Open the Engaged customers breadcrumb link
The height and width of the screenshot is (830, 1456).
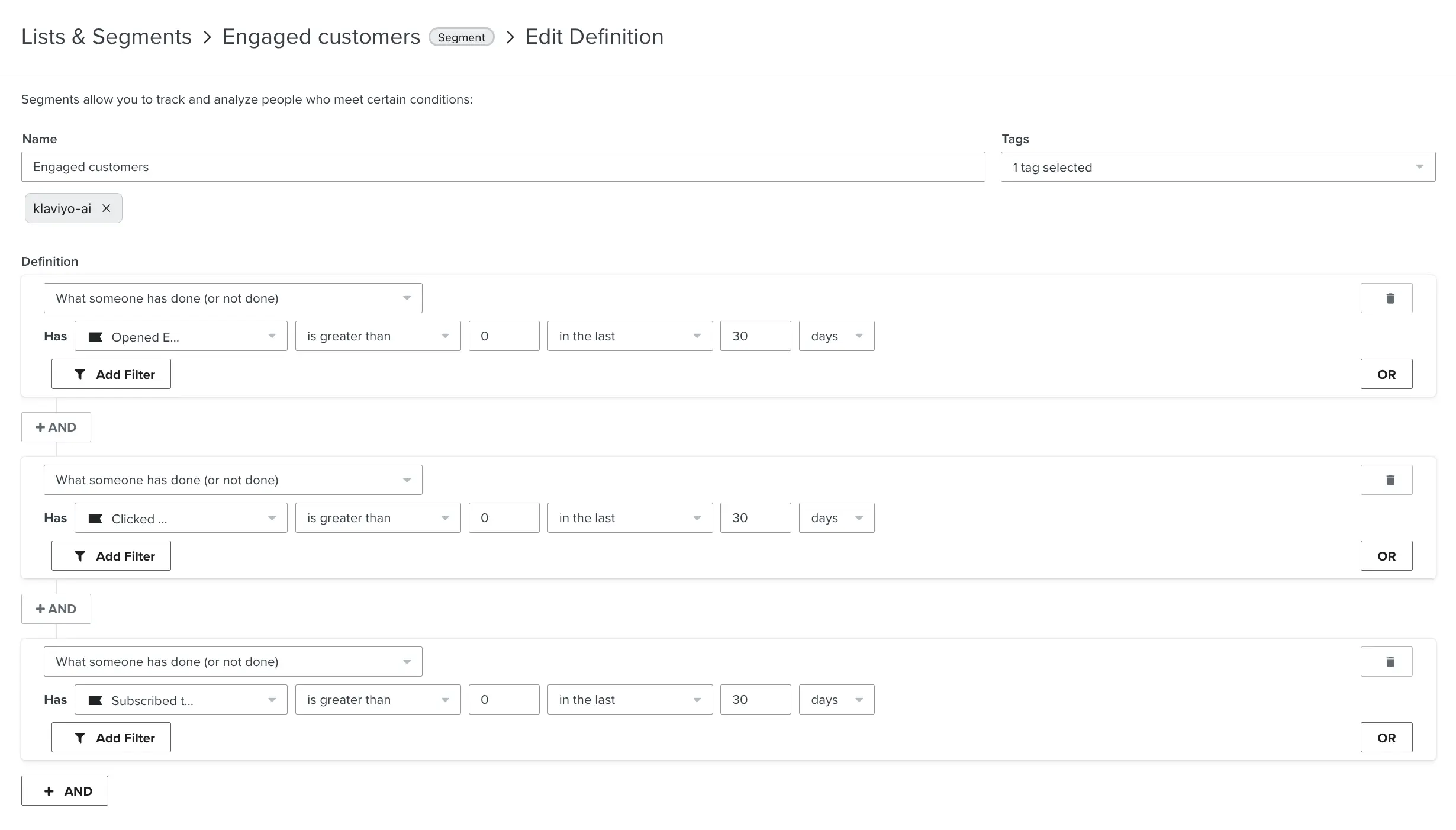321,37
